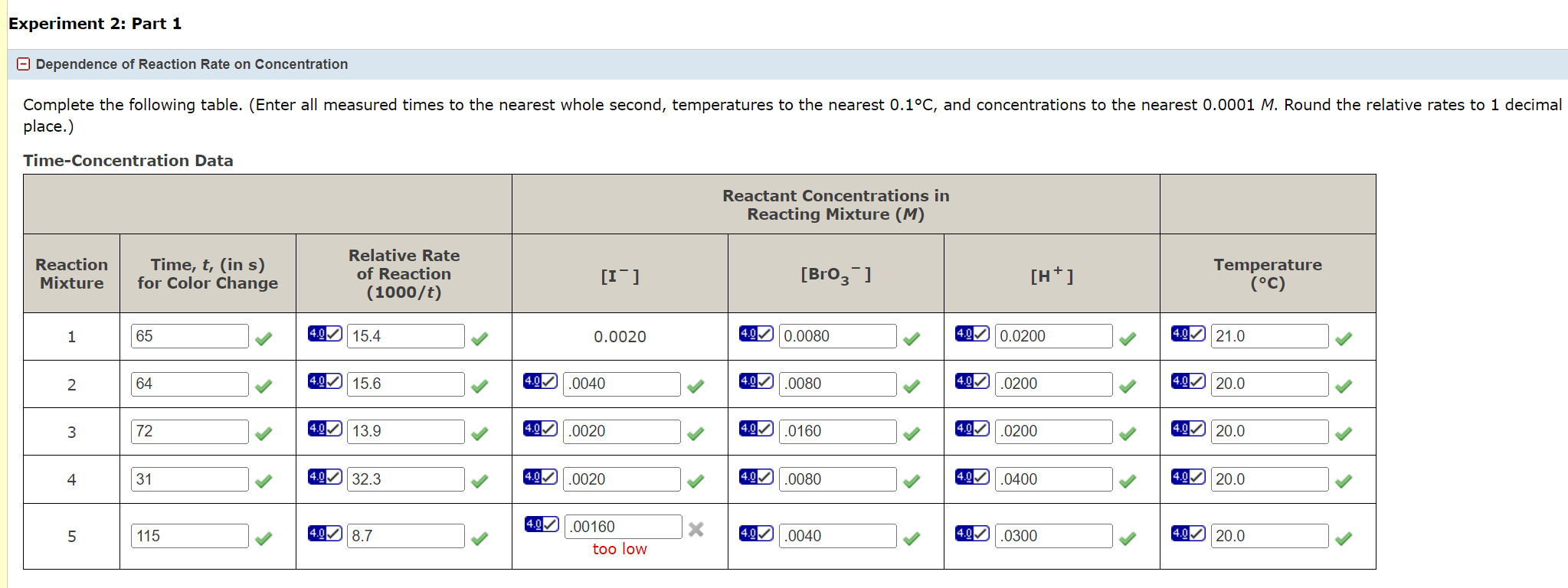
Task: Click the sig-fig icon for mixture 2 temperature
Action: coord(1188,381)
